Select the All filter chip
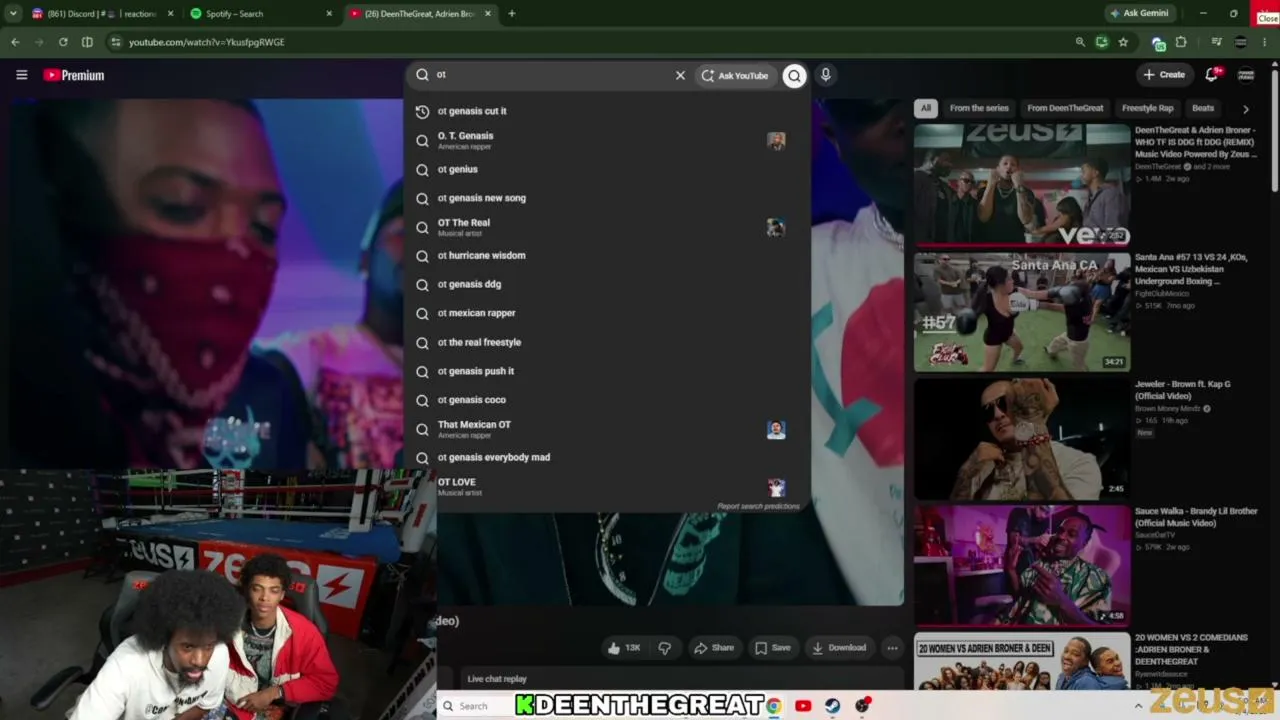Image resolution: width=1280 pixels, height=720 pixels. tap(925, 108)
